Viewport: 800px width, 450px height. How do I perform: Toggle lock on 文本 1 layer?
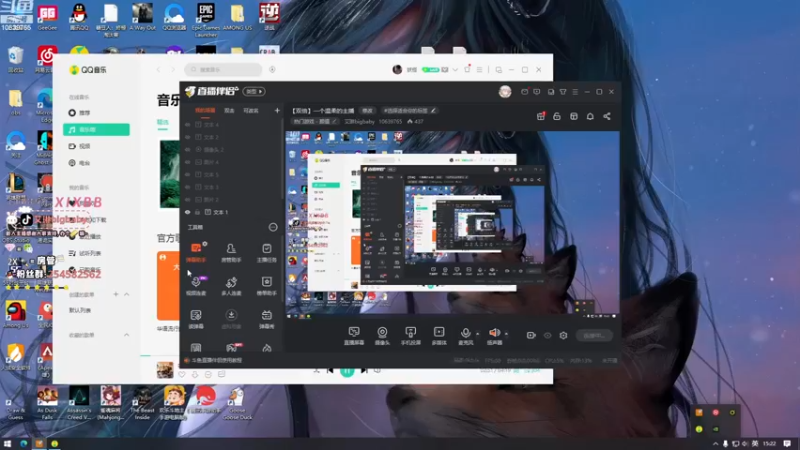(197, 212)
